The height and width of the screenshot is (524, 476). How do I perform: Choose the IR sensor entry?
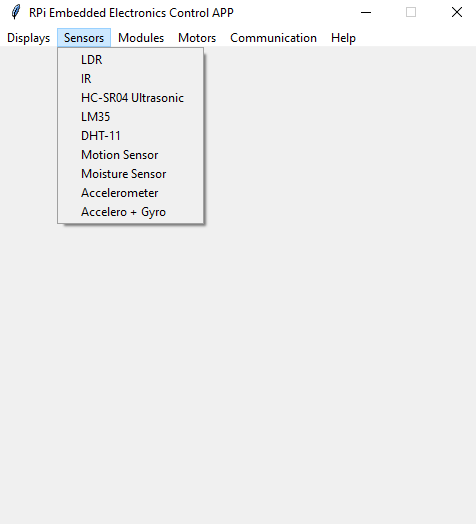click(x=130, y=79)
